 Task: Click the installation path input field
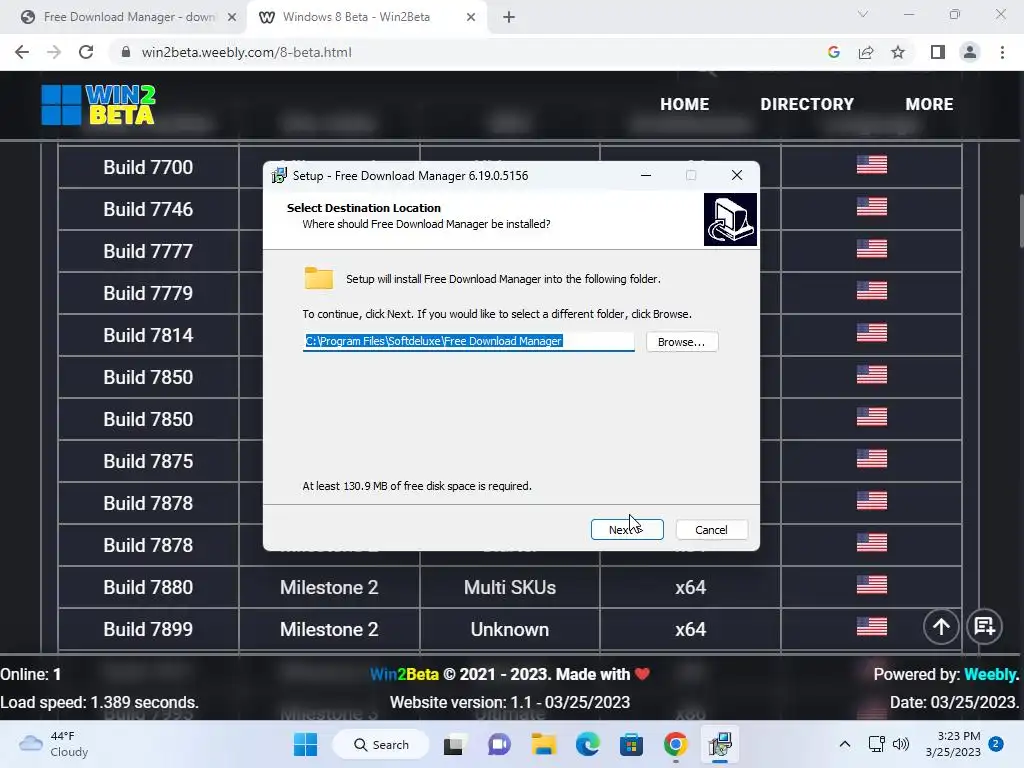(468, 341)
